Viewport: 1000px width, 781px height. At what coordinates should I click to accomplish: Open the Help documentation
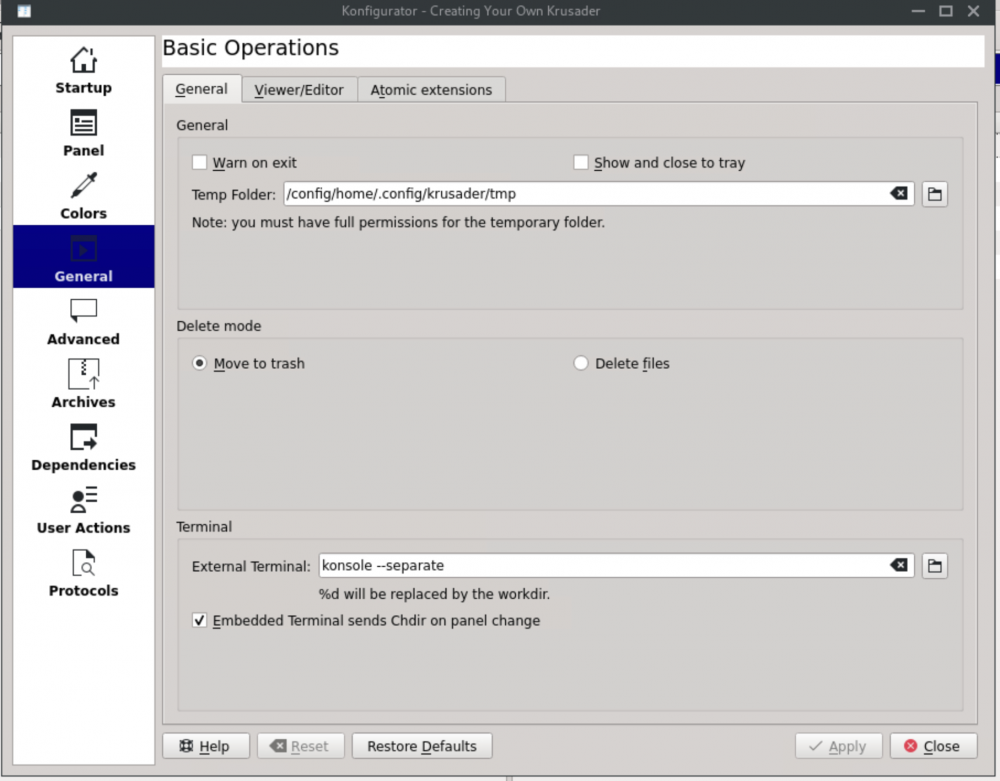pos(205,746)
